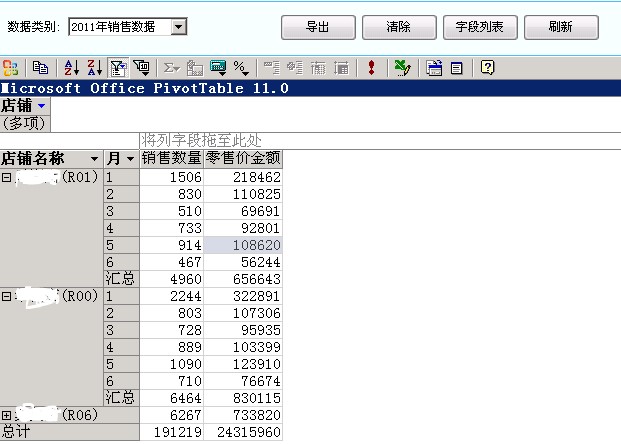Collapse the (R00) store row
The image size is (621, 444).
pos(6,296)
